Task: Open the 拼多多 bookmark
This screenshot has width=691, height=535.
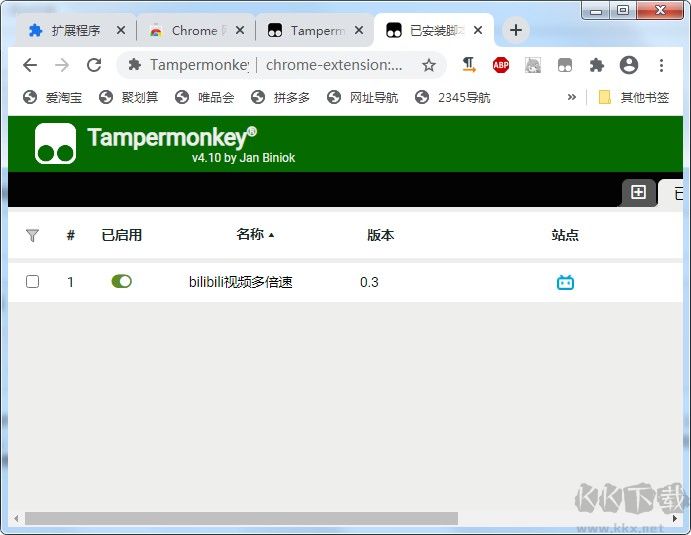Action: [x=280, y=97]
